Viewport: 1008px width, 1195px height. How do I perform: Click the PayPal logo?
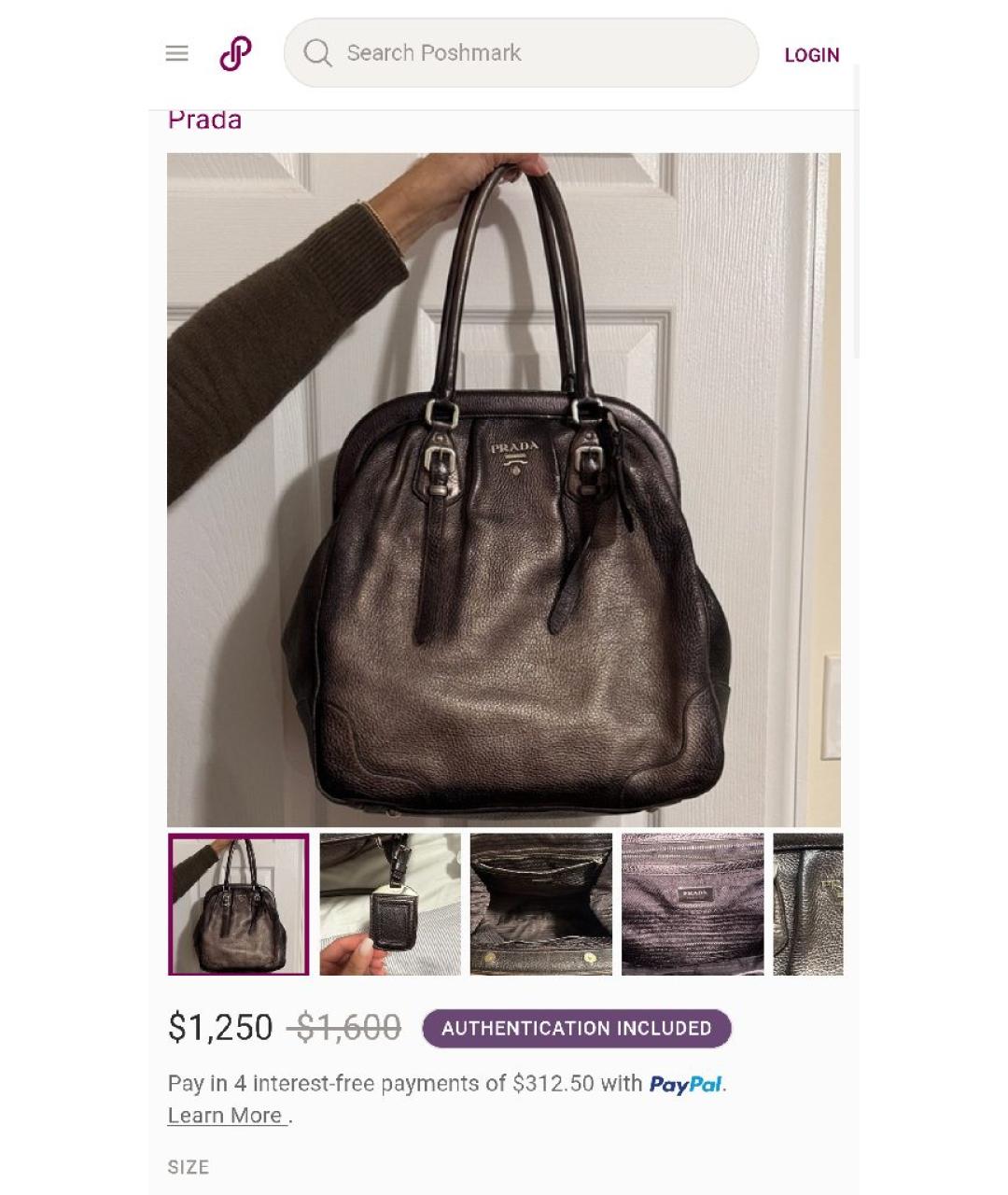[x=686, y=1084]
